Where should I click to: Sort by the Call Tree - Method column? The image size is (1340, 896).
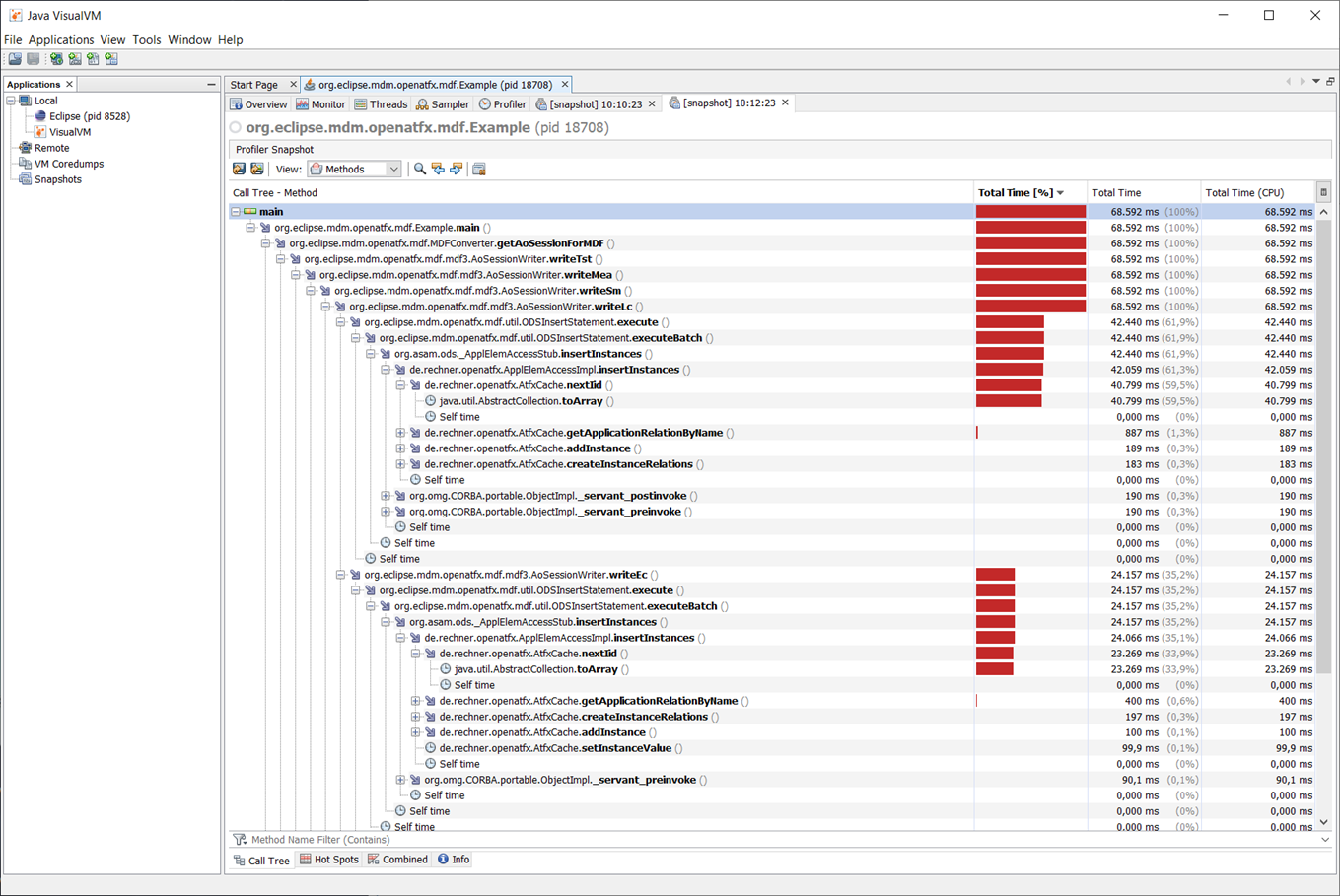pyautogui.click(x=600, y=193)
